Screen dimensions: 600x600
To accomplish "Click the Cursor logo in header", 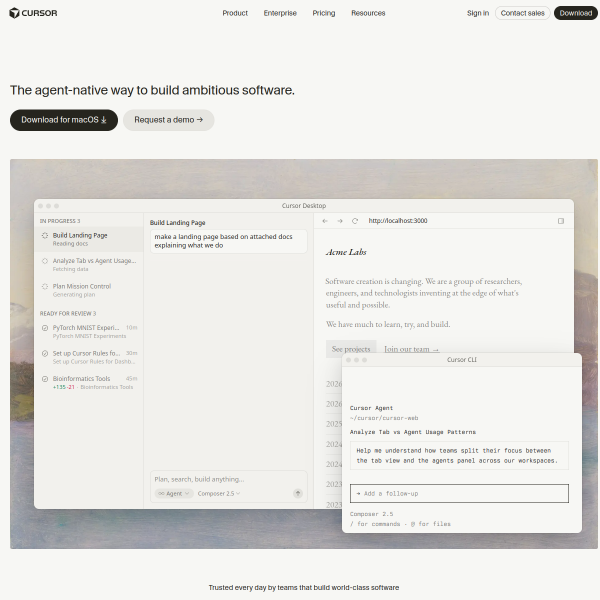I will tap(33, 13).
